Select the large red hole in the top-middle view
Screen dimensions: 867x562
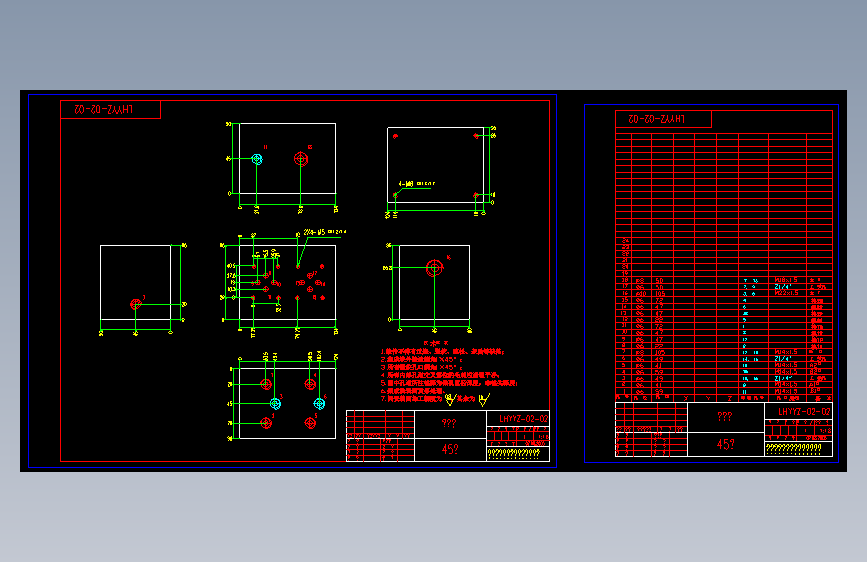301,159
